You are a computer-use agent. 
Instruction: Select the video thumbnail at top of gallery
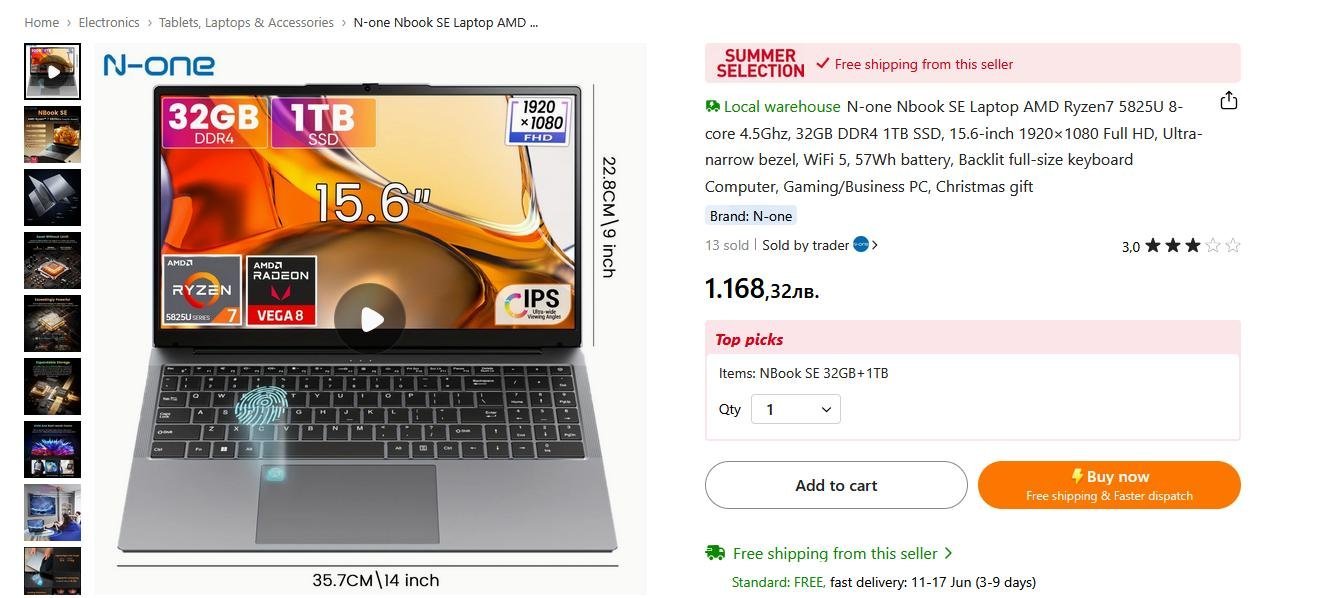(x=52, y=71)
